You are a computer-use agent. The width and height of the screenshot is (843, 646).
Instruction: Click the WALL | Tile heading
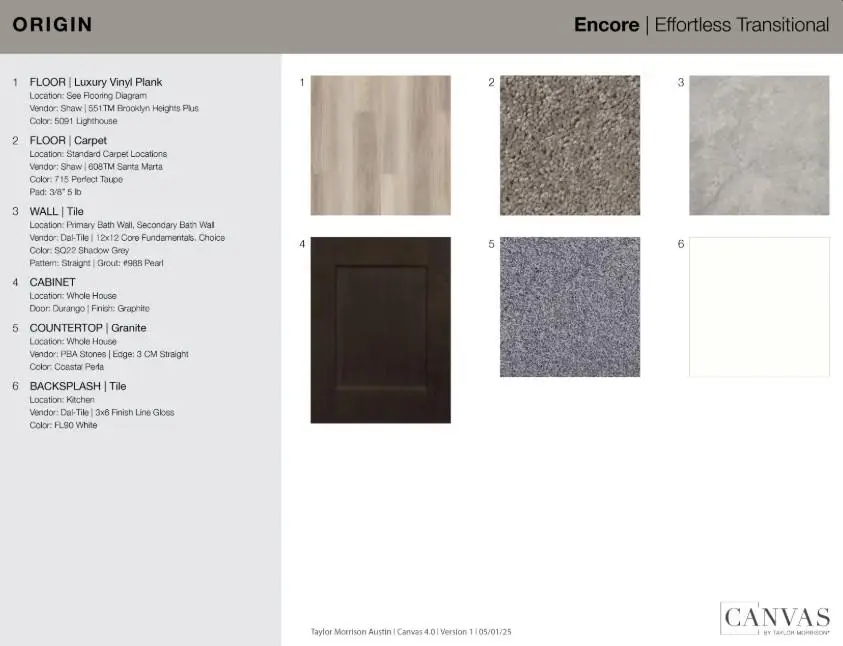click(57, 212)
